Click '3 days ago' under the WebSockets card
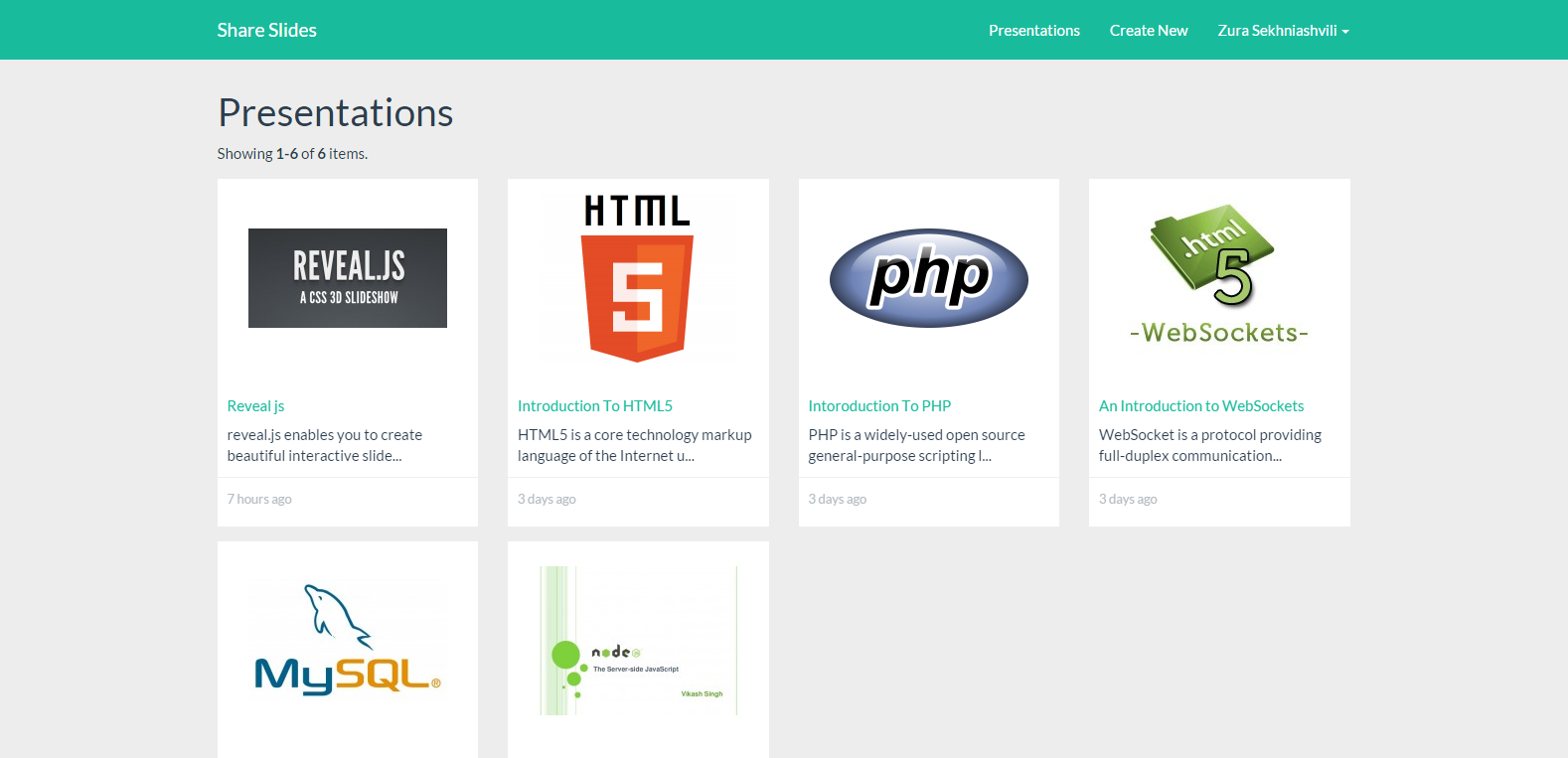Image resolution: width=1568 pixels, height=758 pixels. coord(1128,499)
